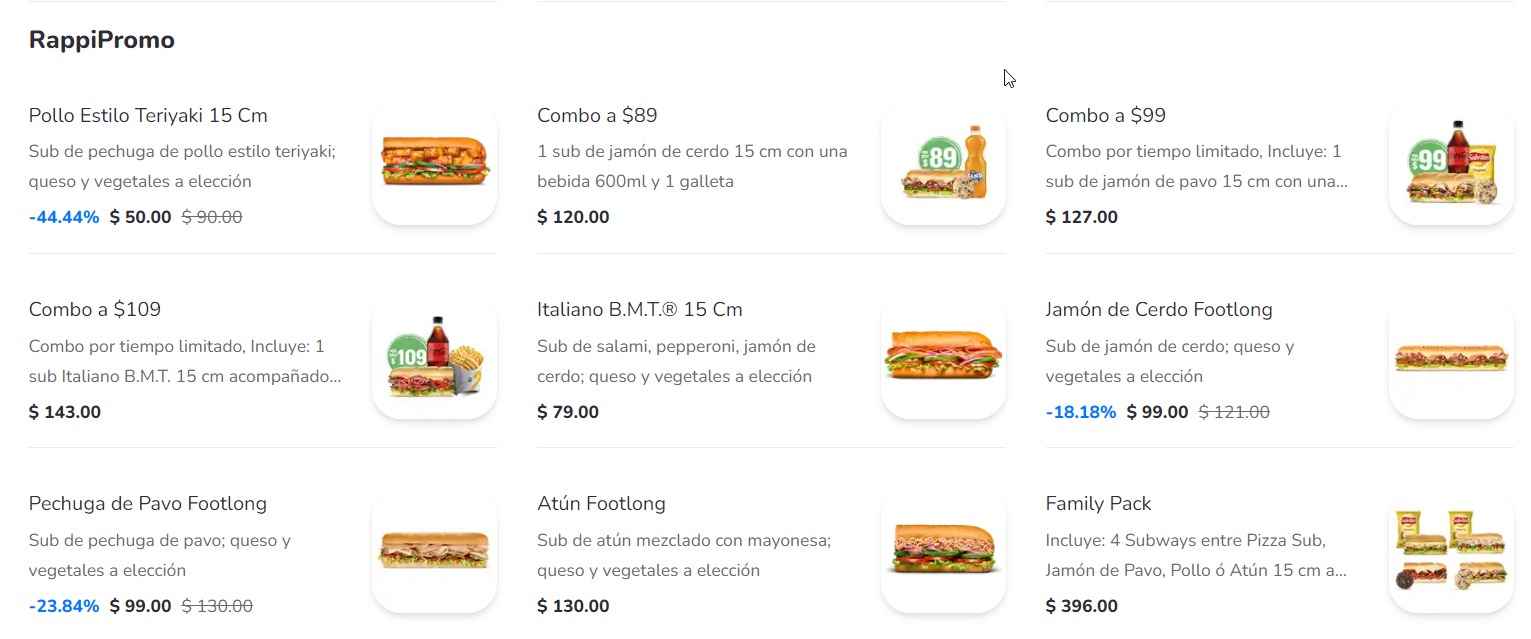The height and width of the screenshot is (639, 1531).
Task: Open the Jamón de Cerdo Footlong item
Action: [1159, 309]
